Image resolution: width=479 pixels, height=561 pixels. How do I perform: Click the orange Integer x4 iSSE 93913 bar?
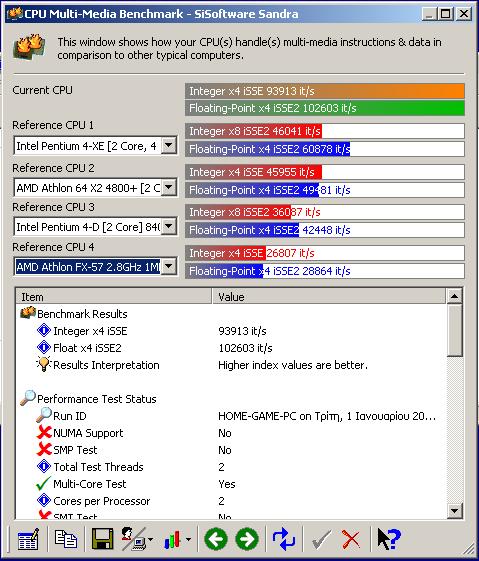pyautogui.click(x=325, y=91)
